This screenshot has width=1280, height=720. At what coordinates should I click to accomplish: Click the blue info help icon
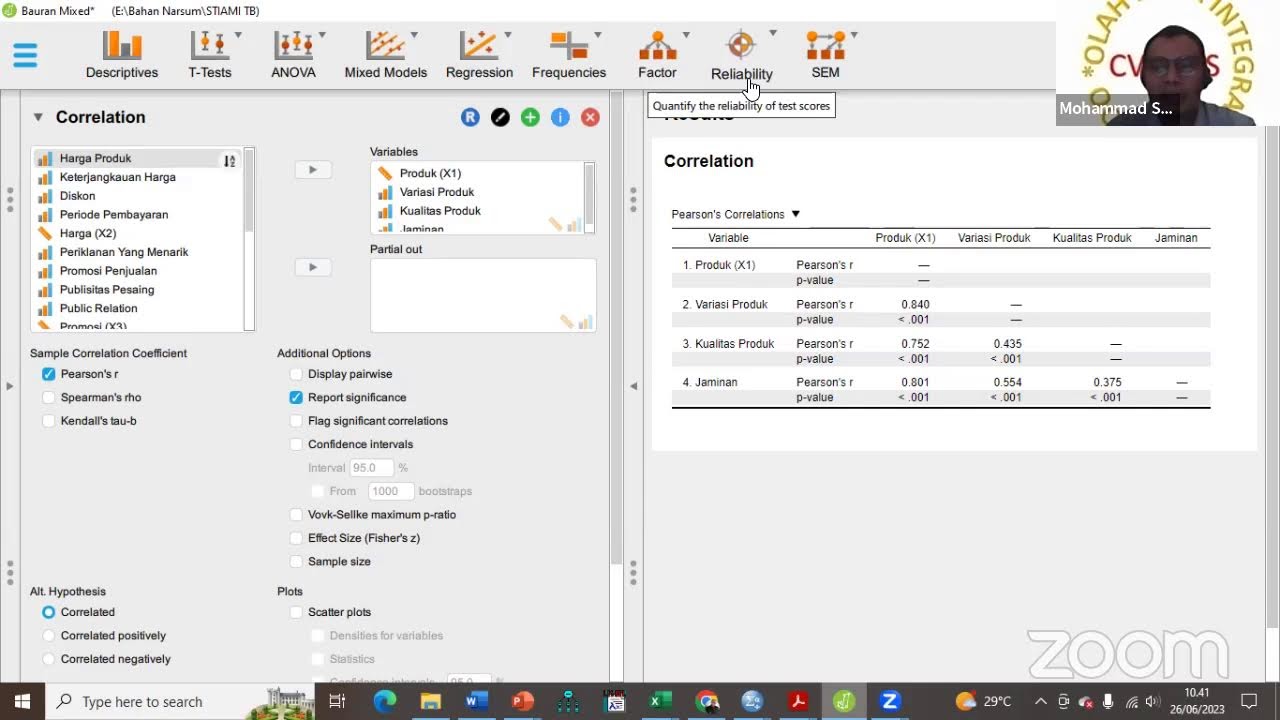click(x=560, y=117)
